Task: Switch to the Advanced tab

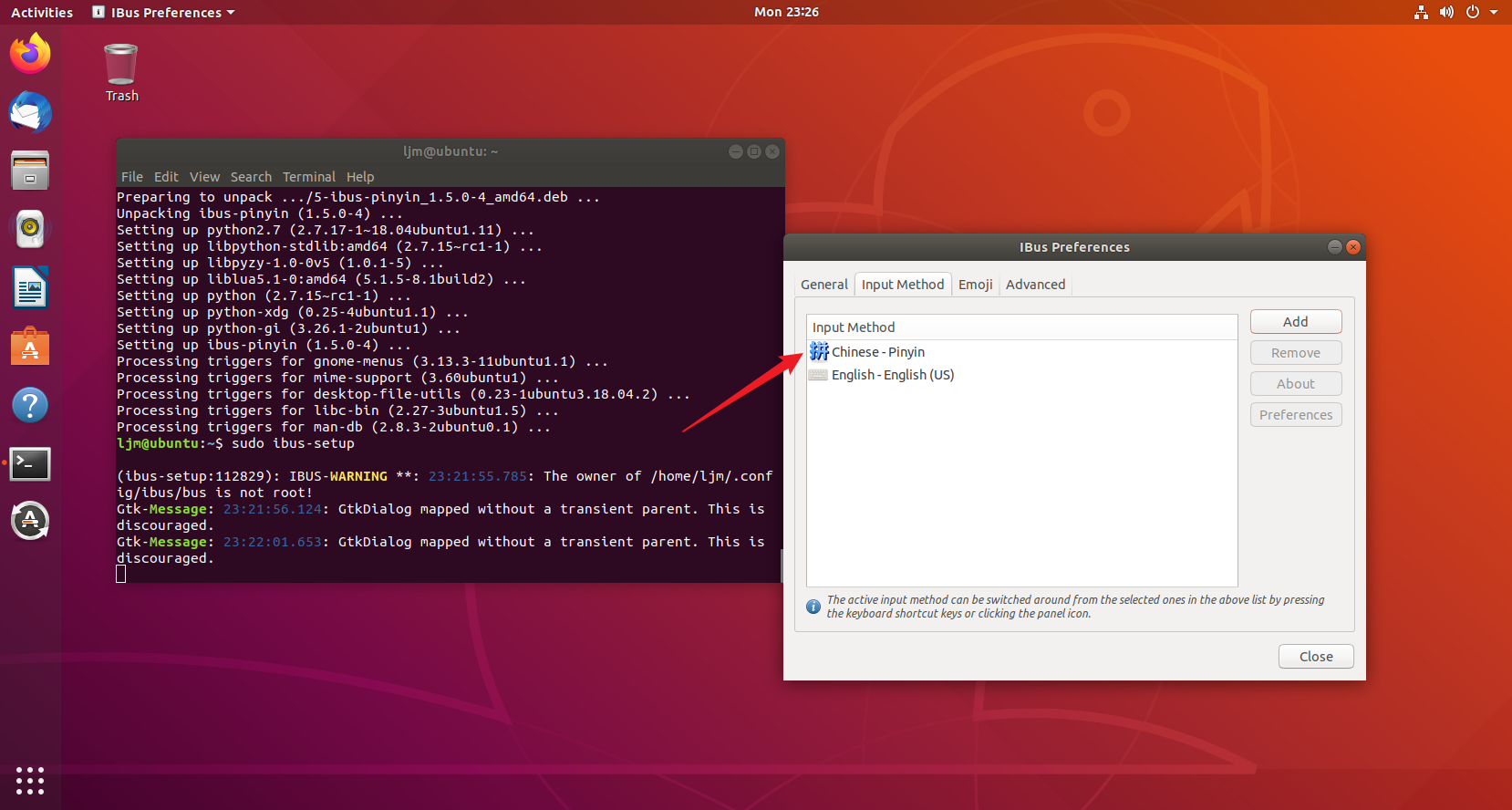Action: (x=1035, y=285)
